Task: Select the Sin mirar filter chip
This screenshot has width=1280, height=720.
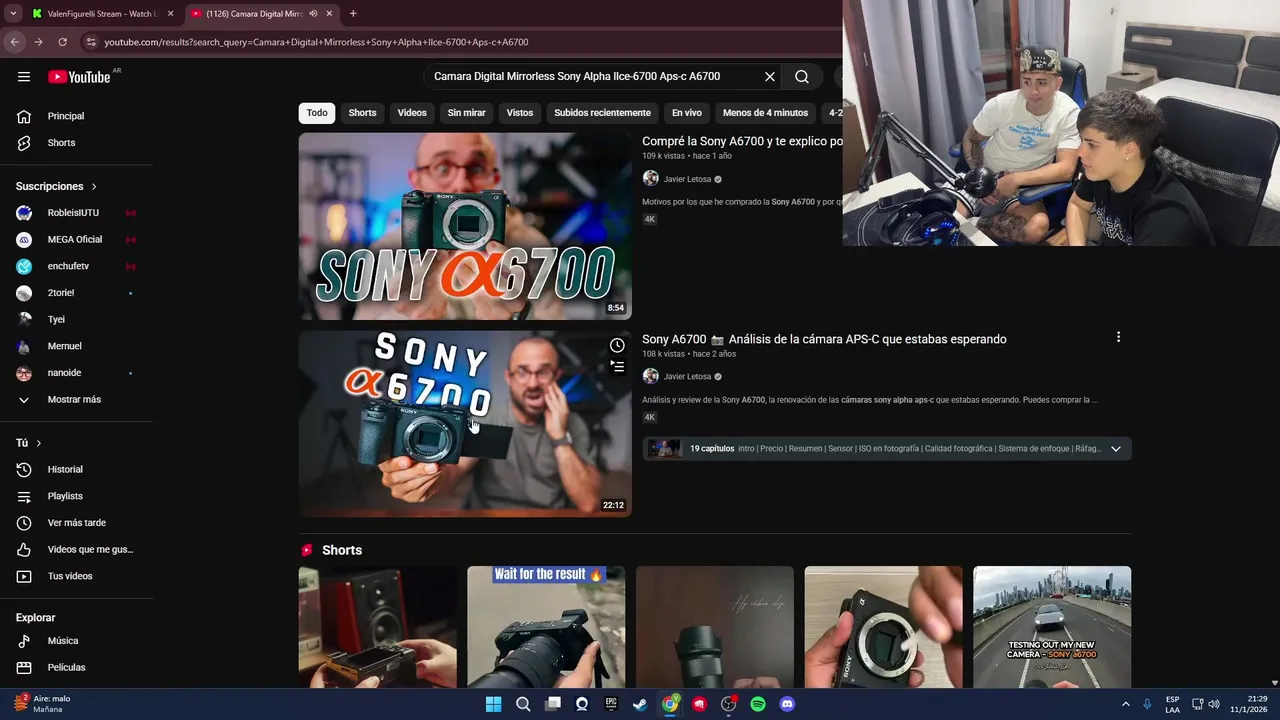Action: click(466, 113)
